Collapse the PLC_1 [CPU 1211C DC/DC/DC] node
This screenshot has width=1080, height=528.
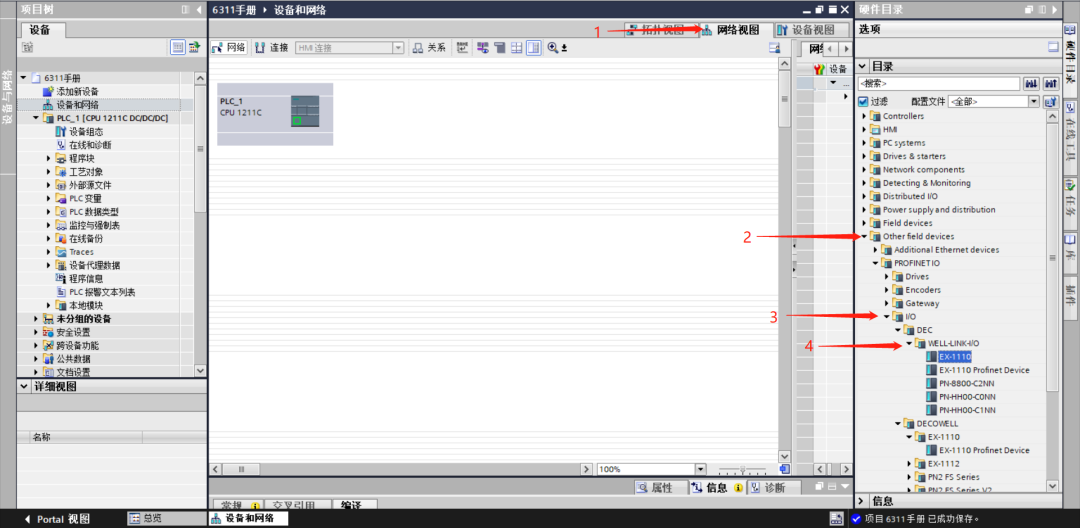(x=35, y=118)
